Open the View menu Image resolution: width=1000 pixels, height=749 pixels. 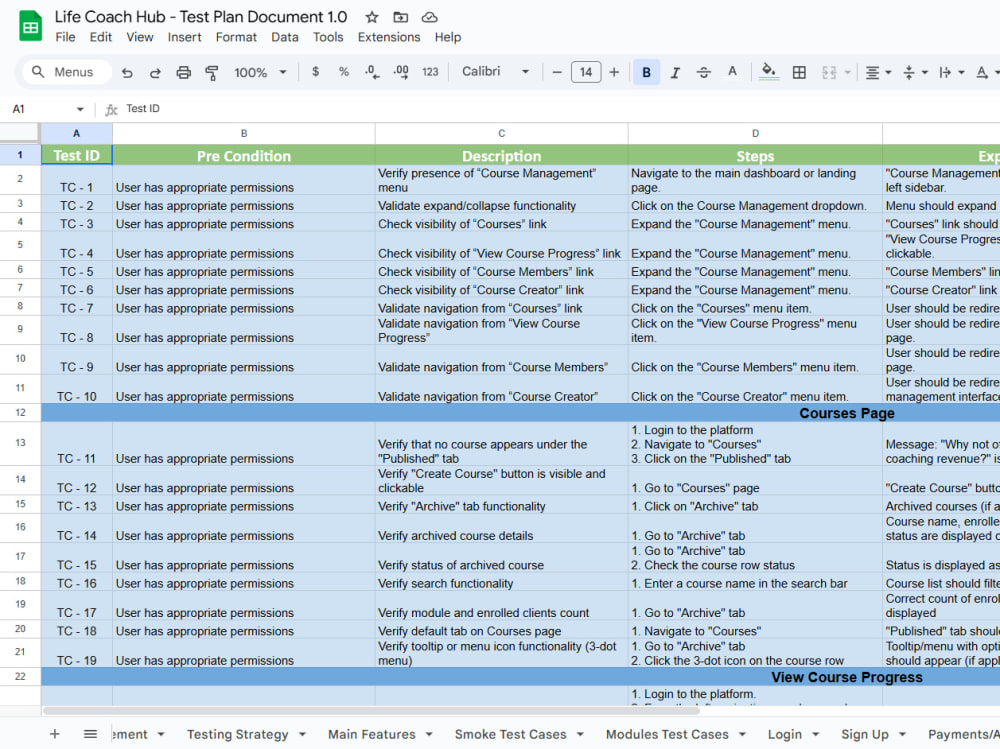click(x=140, y=37)
